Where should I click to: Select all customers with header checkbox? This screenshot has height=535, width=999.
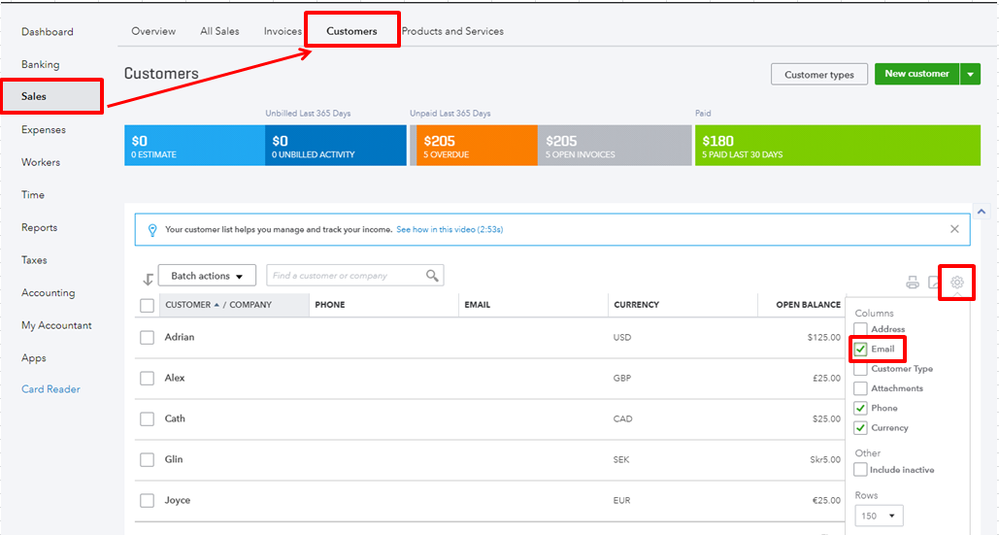pyautogui.click(x=147, y=305)
